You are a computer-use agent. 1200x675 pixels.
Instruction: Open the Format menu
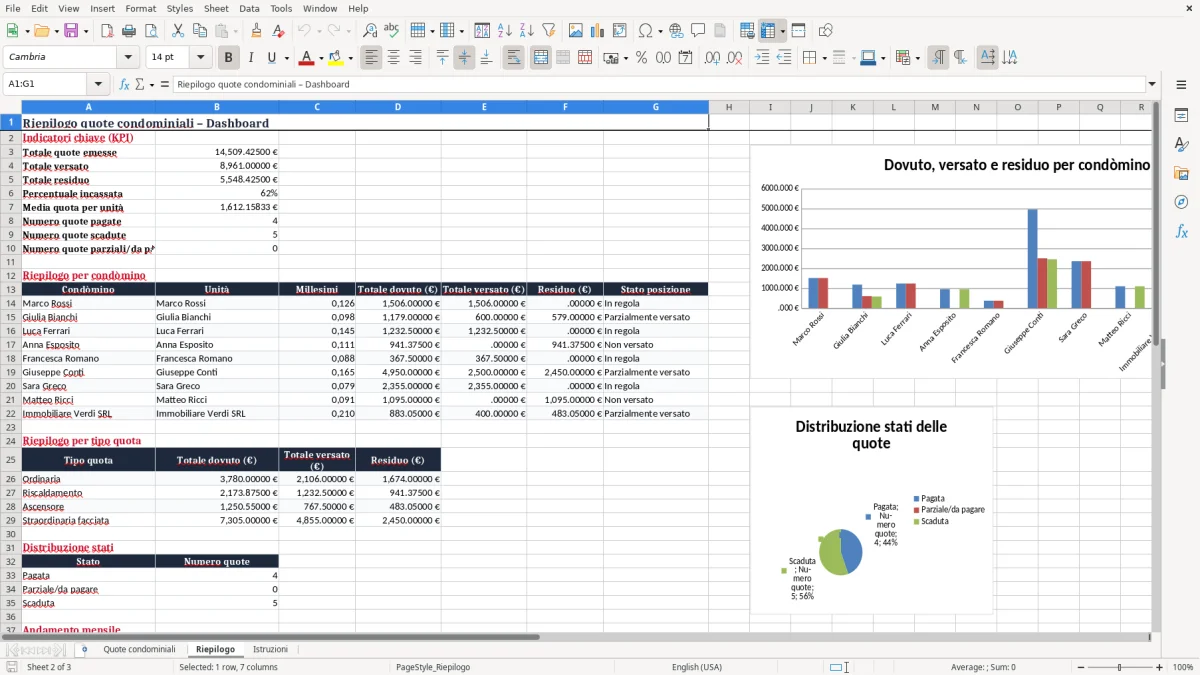[140, 8]
